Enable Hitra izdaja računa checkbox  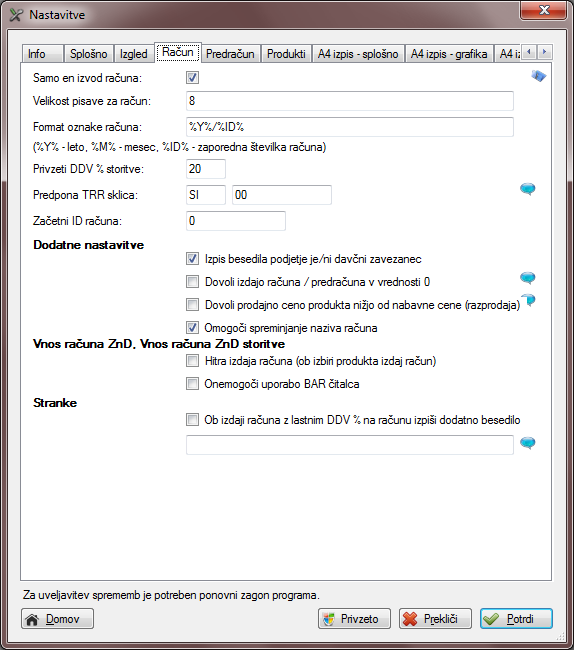(192, 361)
